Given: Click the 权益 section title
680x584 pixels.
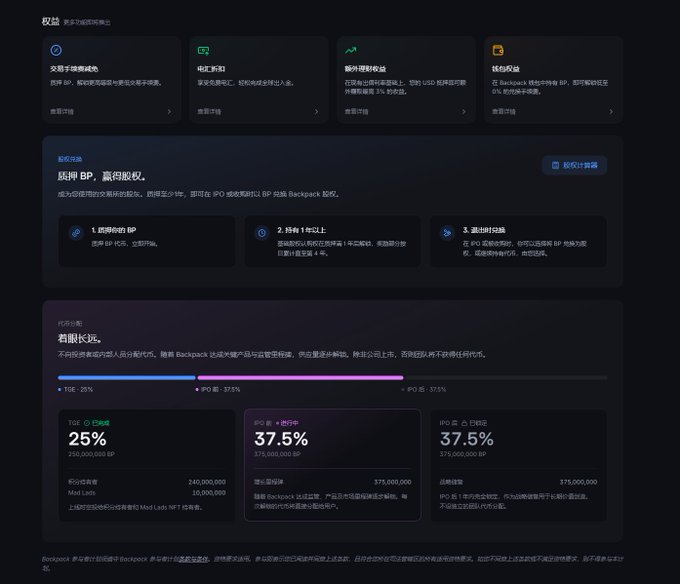Looking at the screenshot, I should click(x=50, y=21).
